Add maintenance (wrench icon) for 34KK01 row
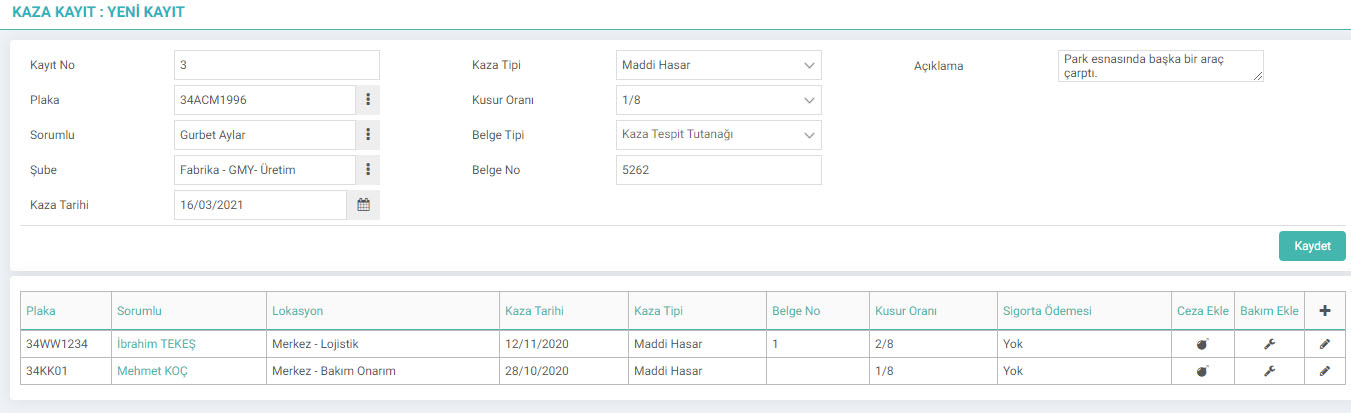 [1270, 371]
